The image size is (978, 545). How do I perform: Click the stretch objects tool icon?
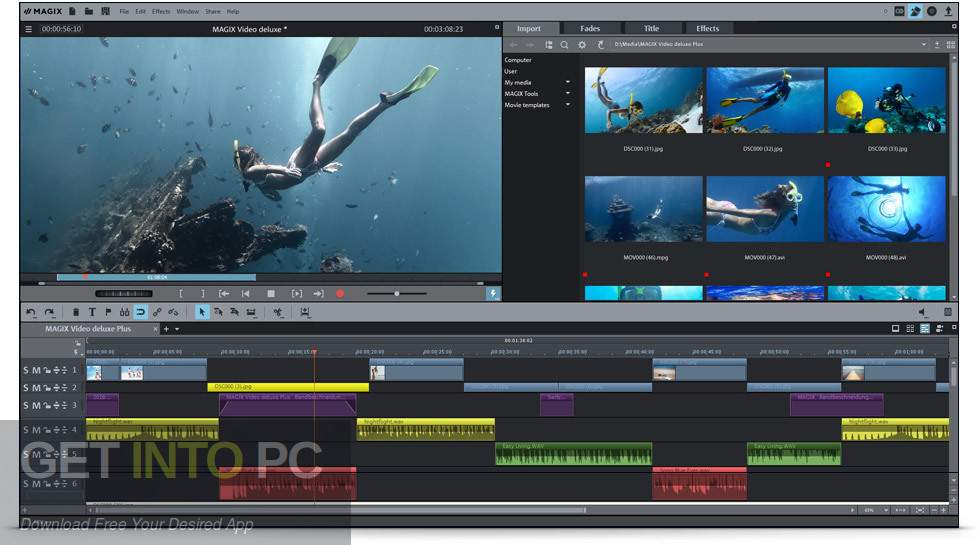(x=251, y=312)
